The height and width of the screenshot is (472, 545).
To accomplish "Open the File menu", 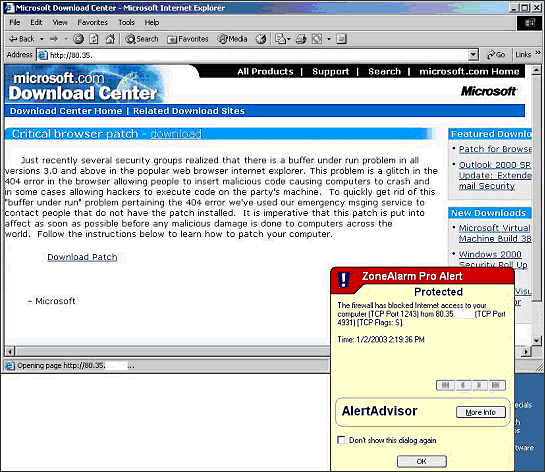I will pos(15,23).
